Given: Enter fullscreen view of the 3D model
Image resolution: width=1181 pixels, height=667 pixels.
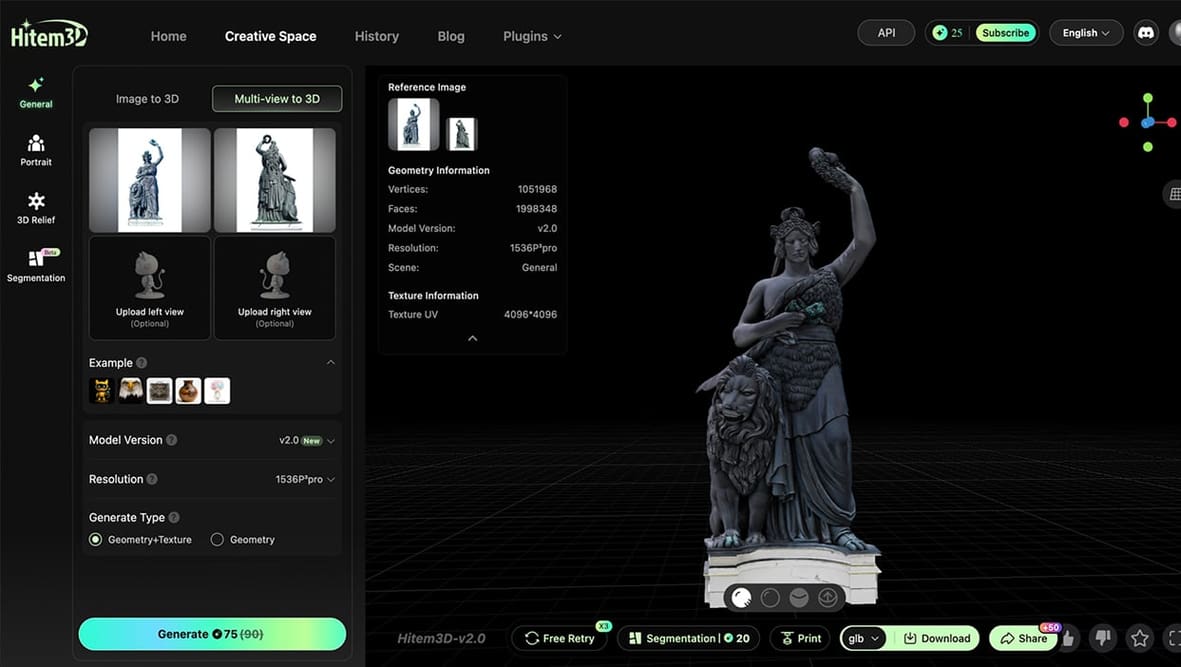Looking at the screenshot, I should coord(1175,638).
